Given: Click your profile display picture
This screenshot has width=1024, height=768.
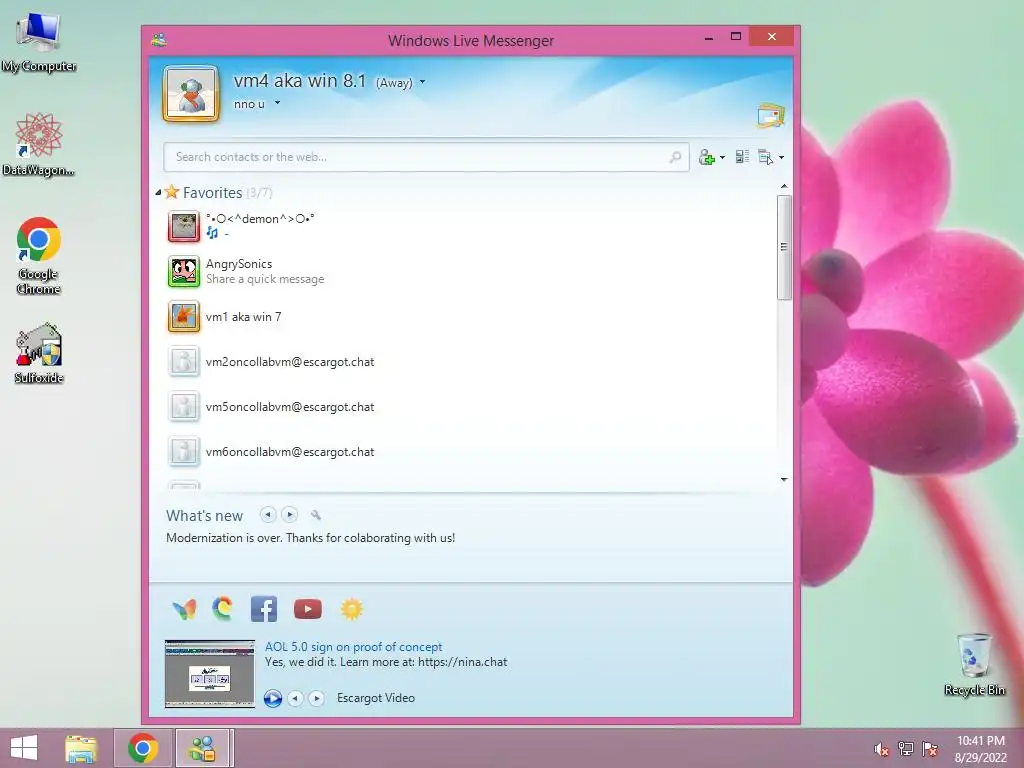Looking at the screenshot, I should pyautogui.click(x=191, y=94).
